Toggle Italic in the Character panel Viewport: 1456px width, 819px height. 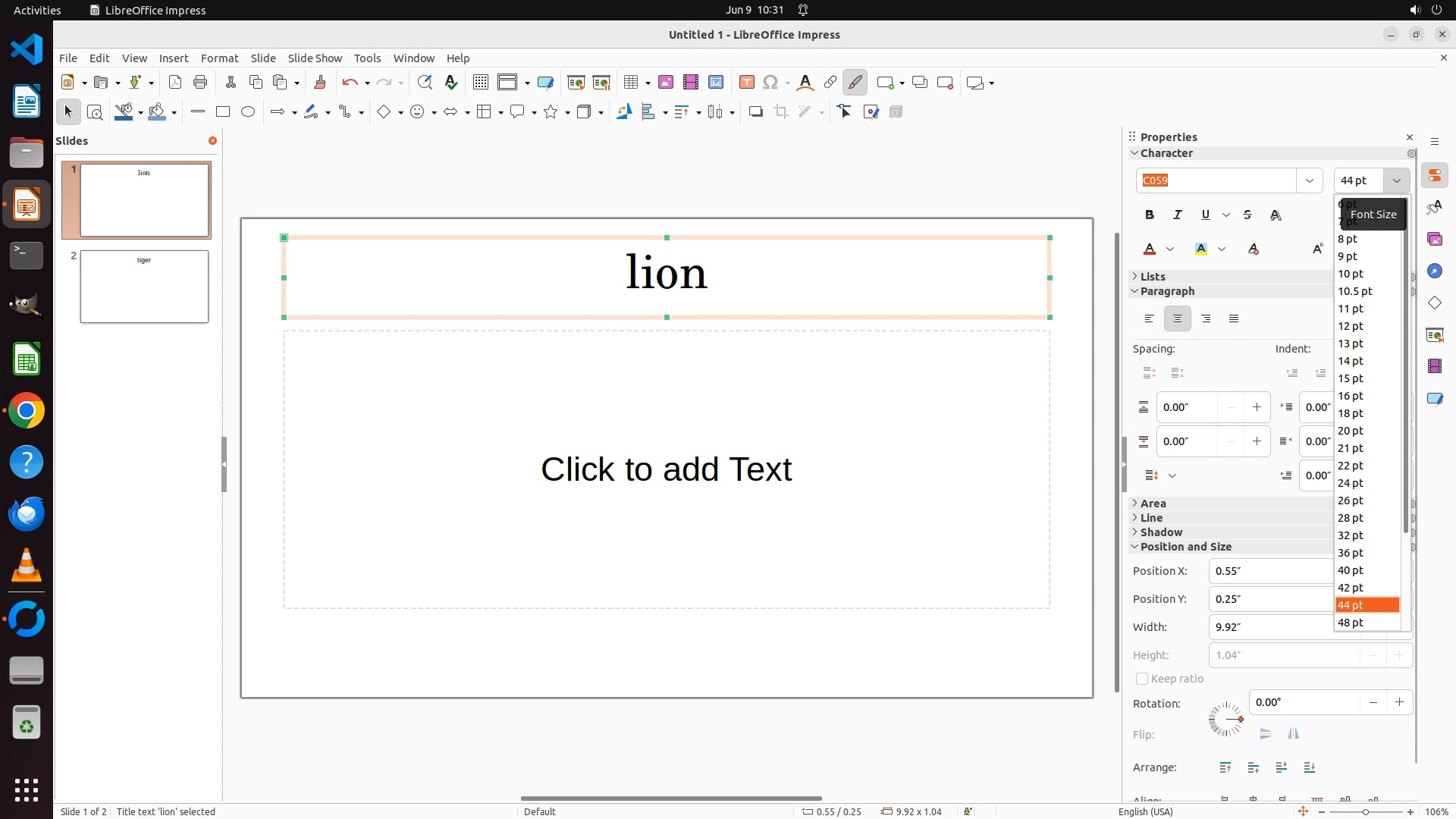pos(1178,215)
